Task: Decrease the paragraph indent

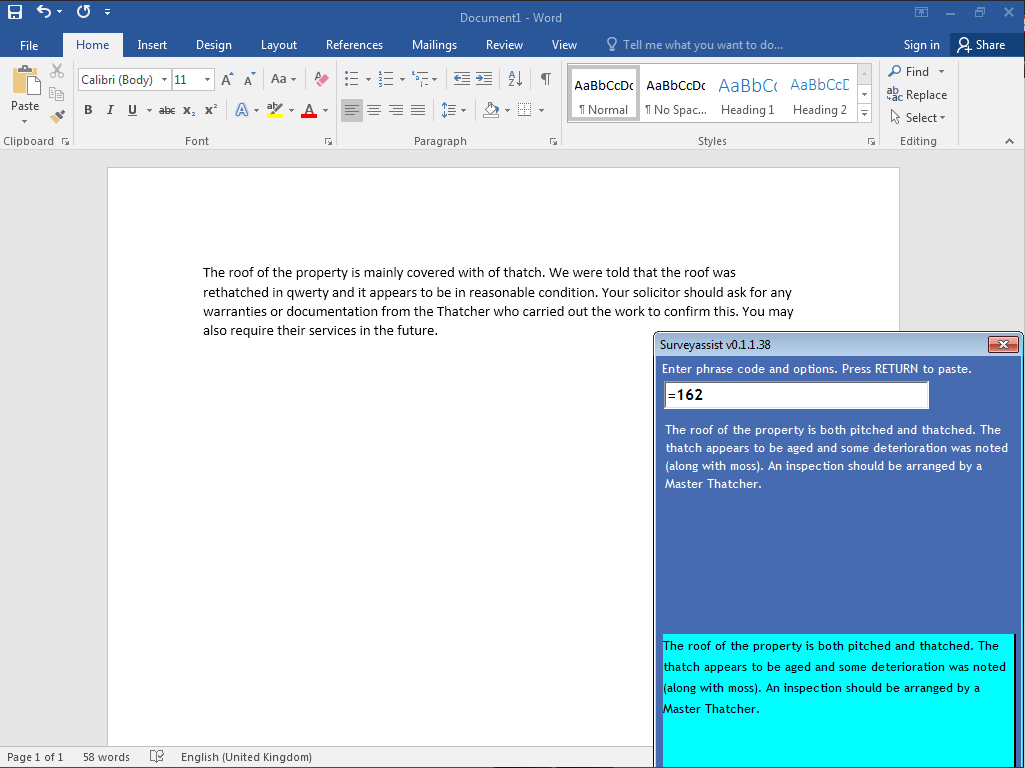Action: click(462, 79)
